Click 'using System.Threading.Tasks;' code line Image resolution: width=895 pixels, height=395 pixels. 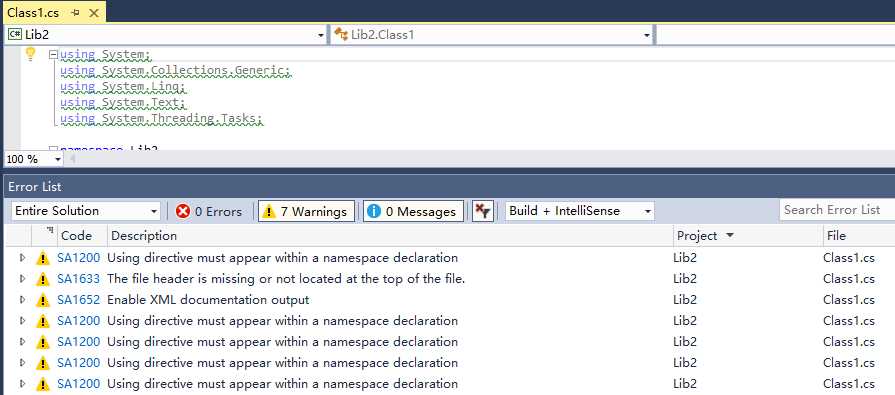click(162, 119)
